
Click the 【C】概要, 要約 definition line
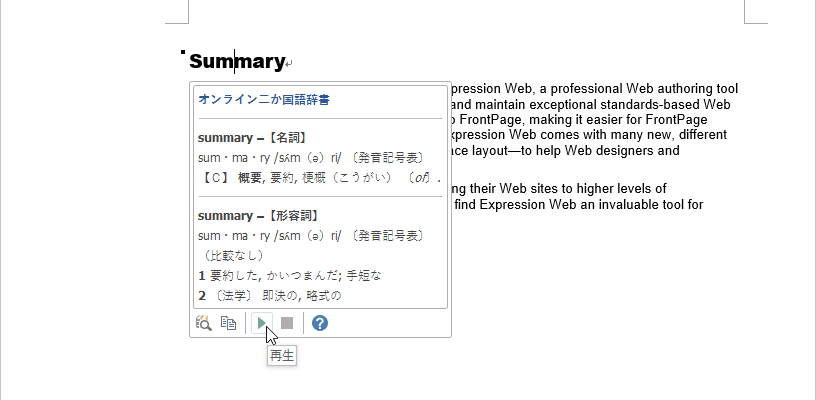click(x=300, y=178)
